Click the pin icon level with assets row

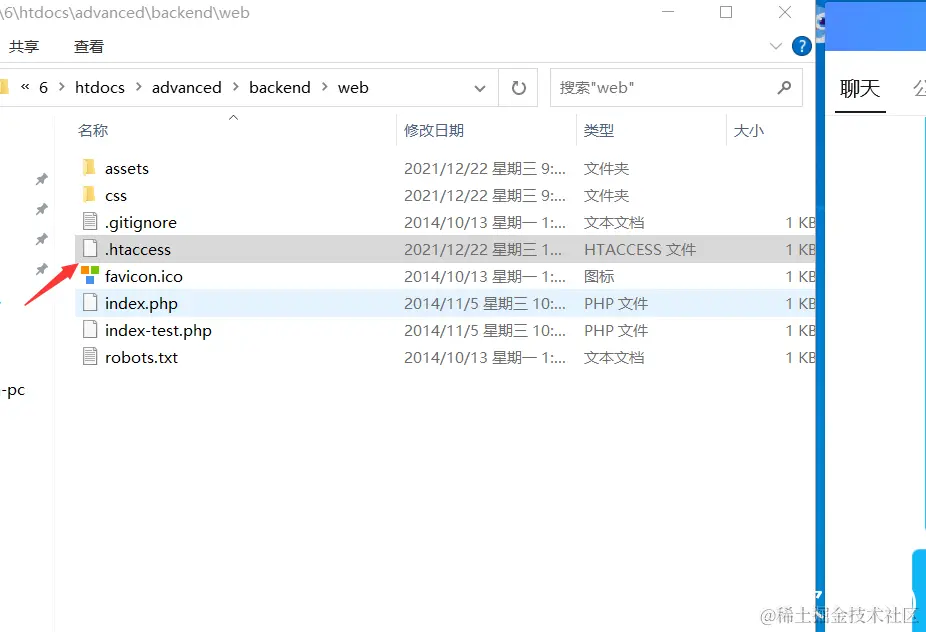[x=41, y=178]
